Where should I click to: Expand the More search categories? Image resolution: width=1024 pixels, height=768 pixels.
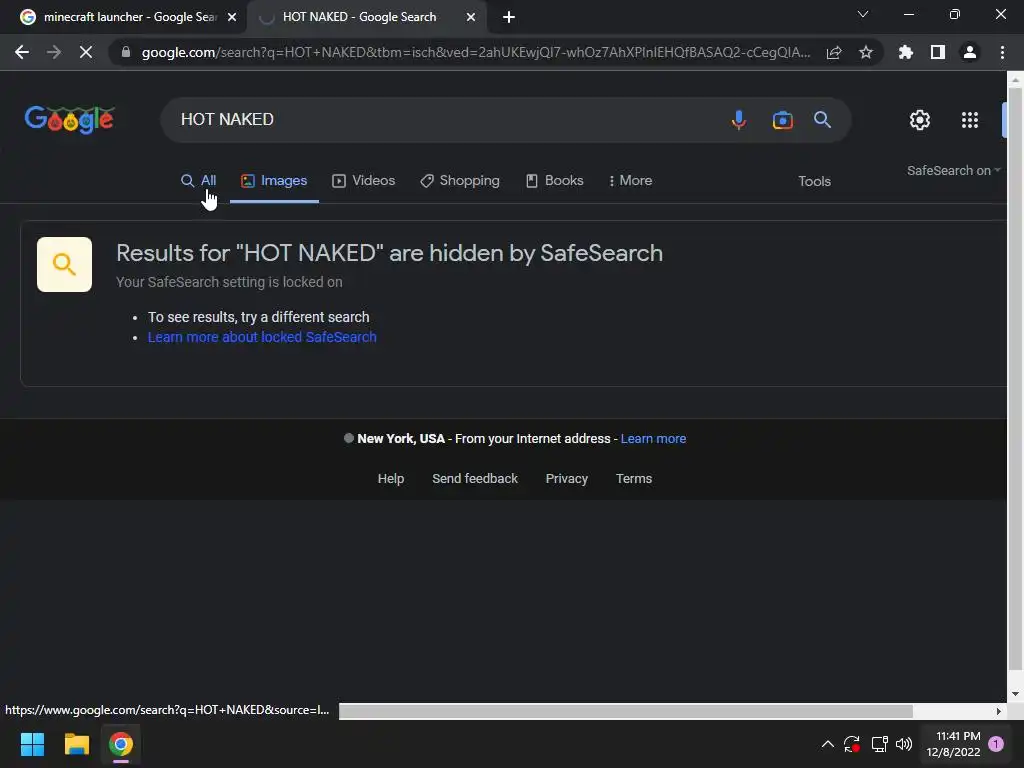[x=630, y=181]
